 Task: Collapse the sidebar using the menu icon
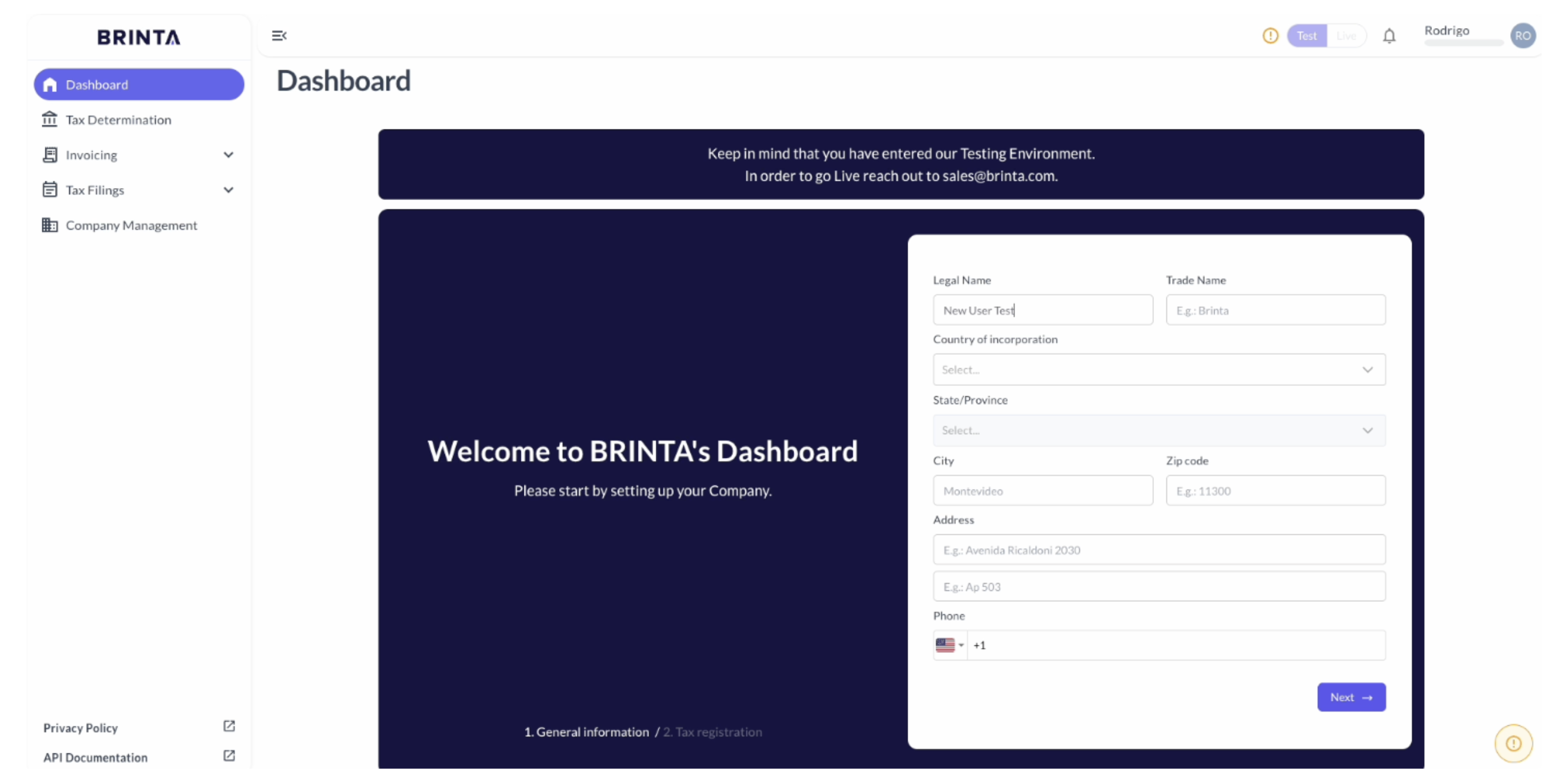tap(279, 36)
